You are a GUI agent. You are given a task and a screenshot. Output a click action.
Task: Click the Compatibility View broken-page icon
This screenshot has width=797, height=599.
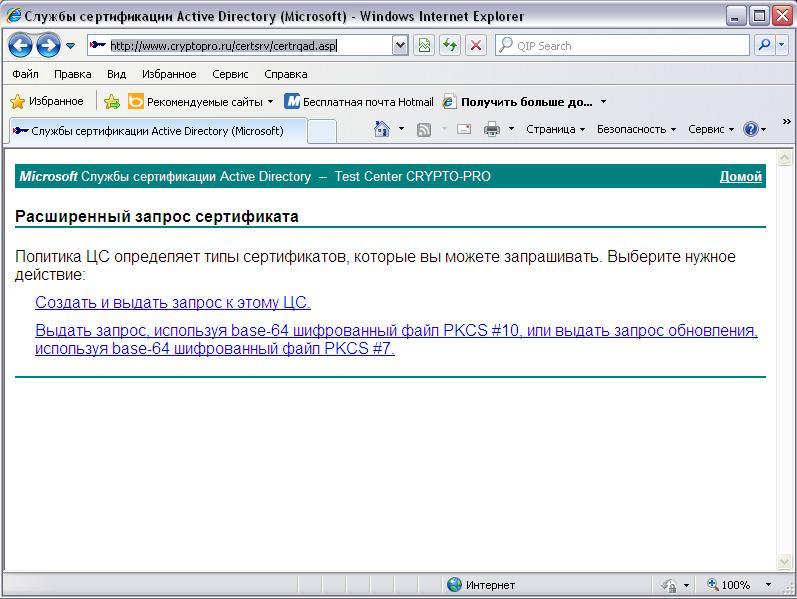[x=424, y=45]
